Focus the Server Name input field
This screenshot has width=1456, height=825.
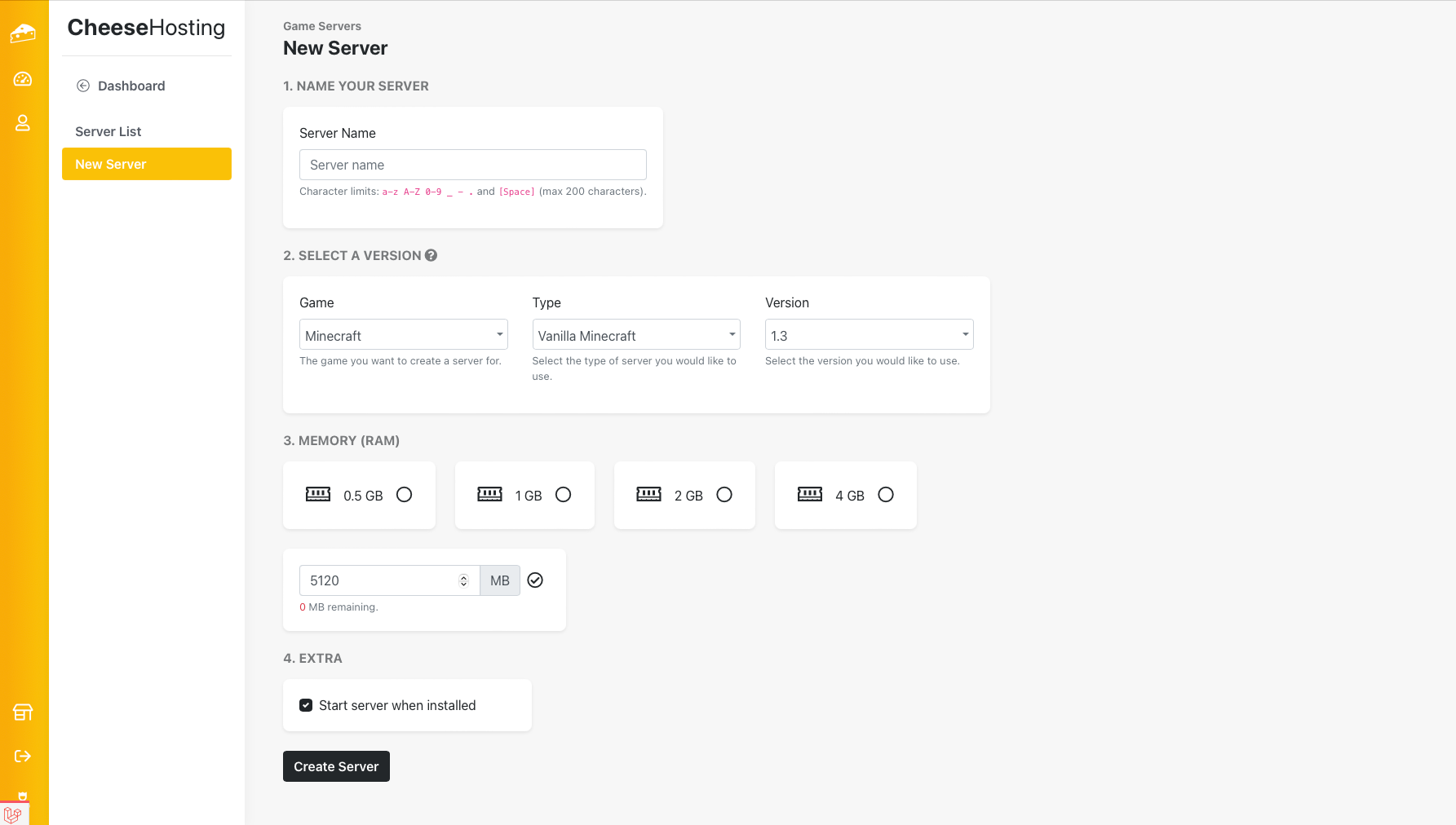point(472,165)
